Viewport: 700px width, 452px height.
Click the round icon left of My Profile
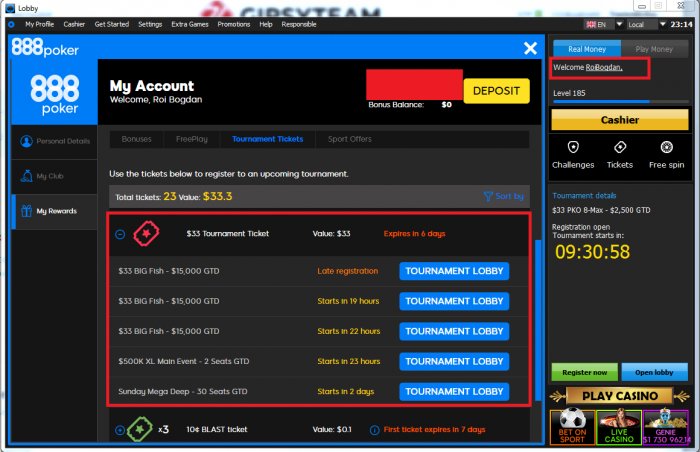click(12, 25)
